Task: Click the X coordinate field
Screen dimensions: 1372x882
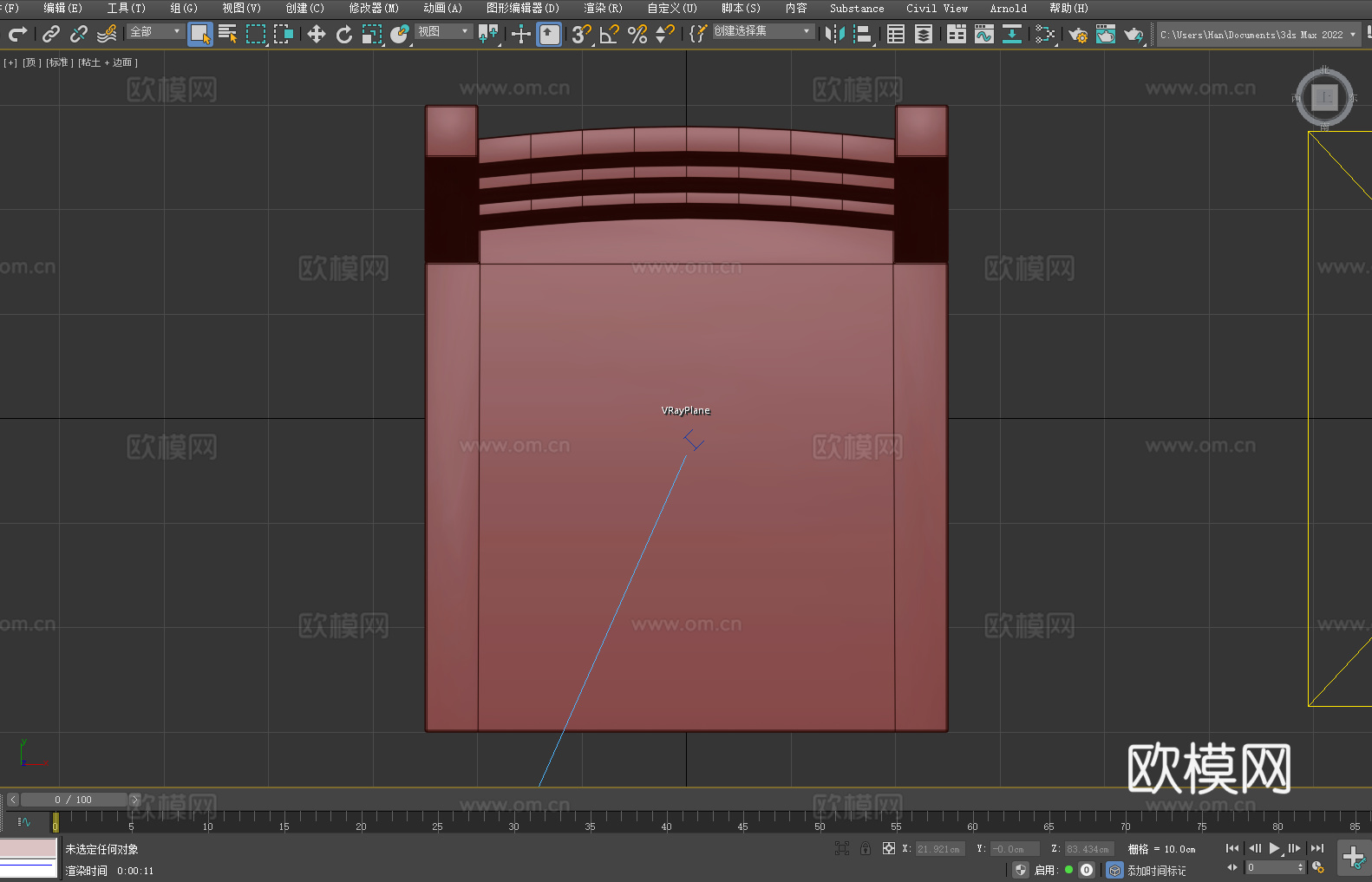Action: pyautogui.click(x=939, y=849)
